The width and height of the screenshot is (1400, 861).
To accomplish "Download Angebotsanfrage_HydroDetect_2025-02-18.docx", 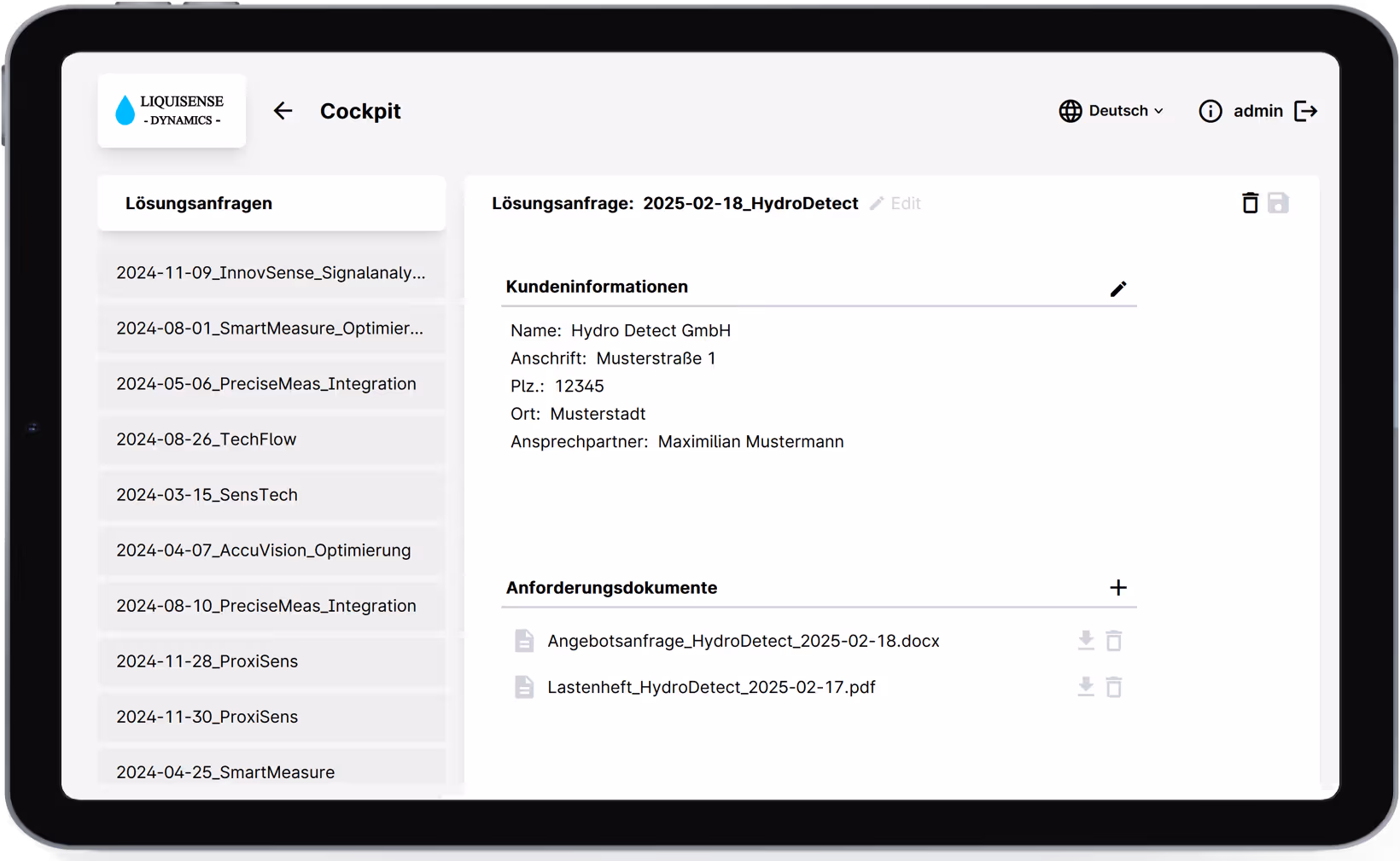I will coord(1085,641).
